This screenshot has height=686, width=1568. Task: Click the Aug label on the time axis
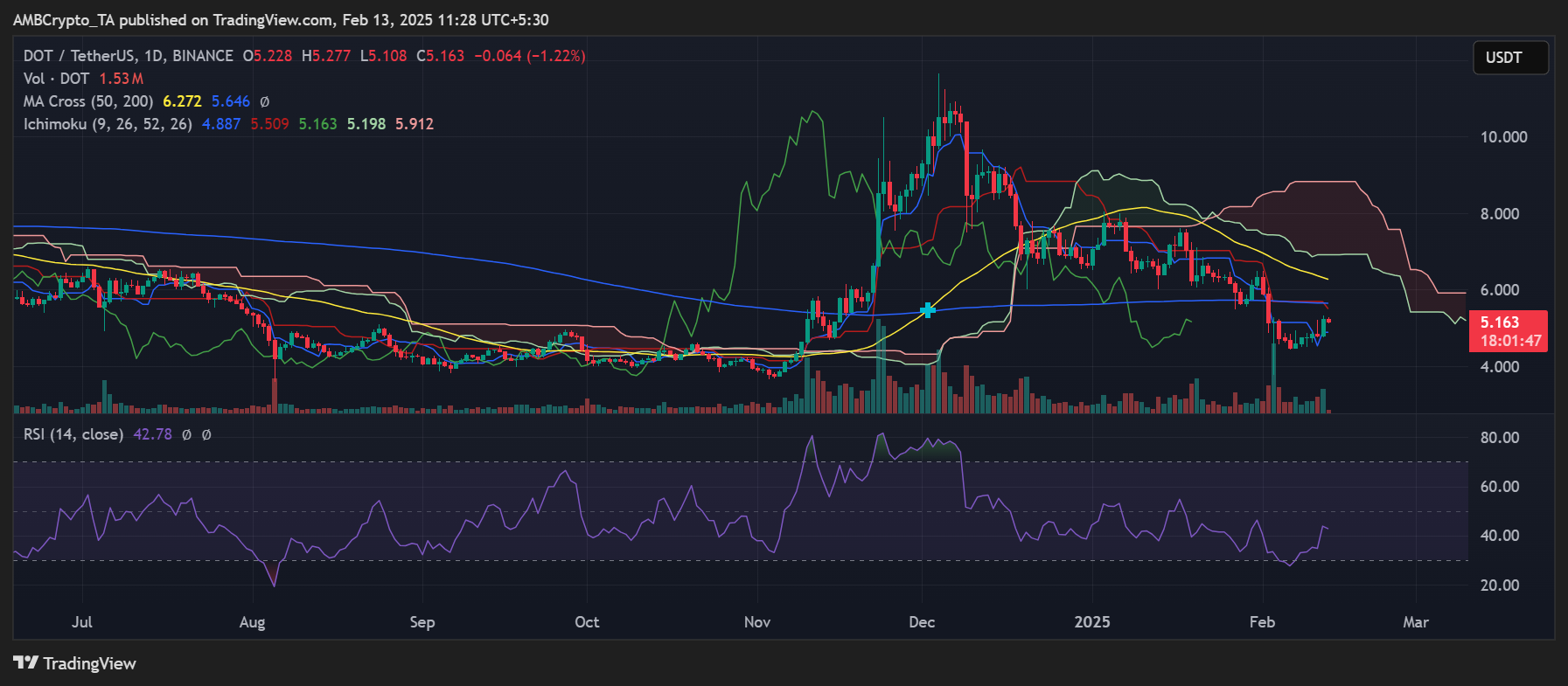252,622
